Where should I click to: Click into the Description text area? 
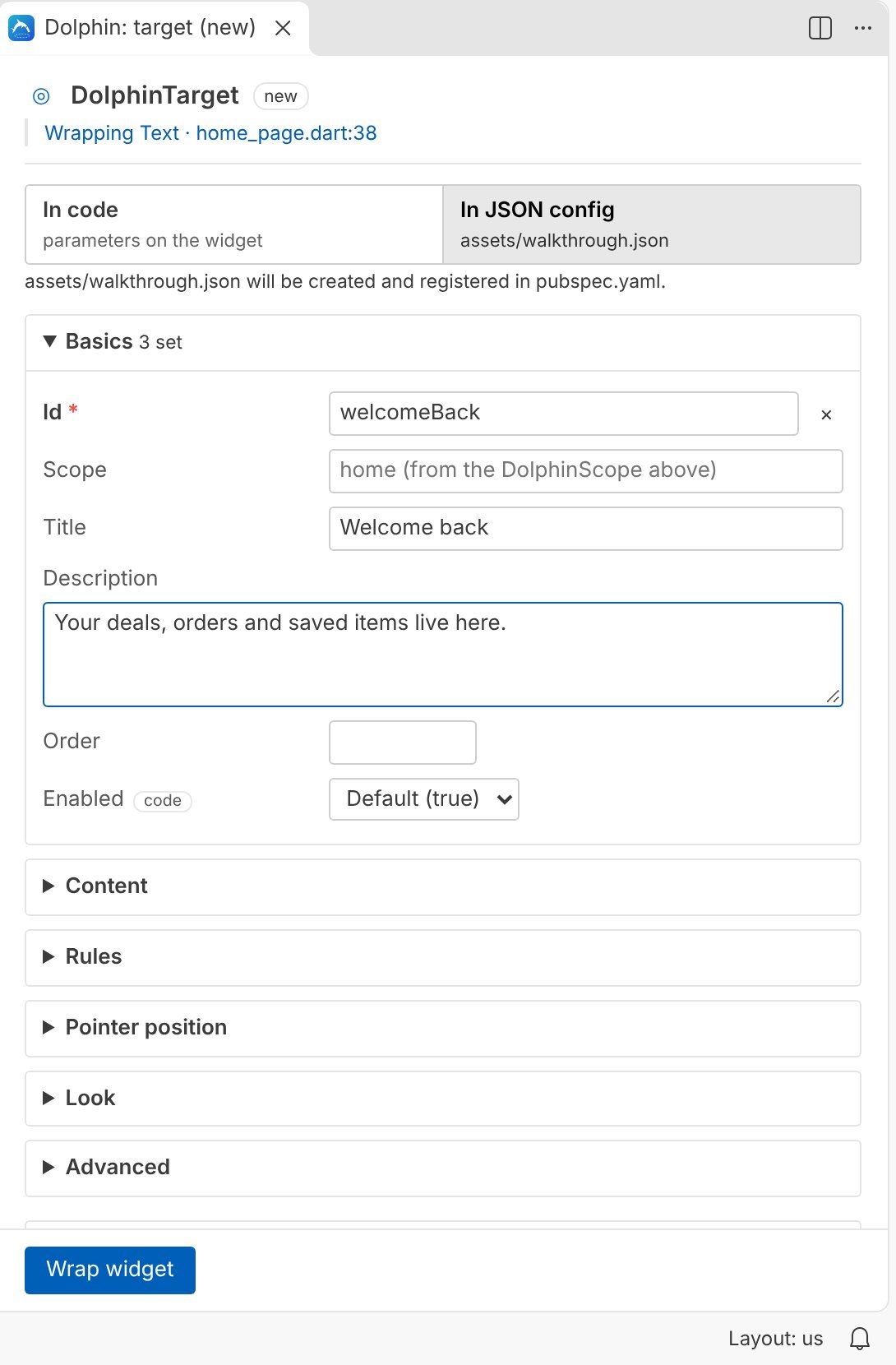tap(443, 655)
